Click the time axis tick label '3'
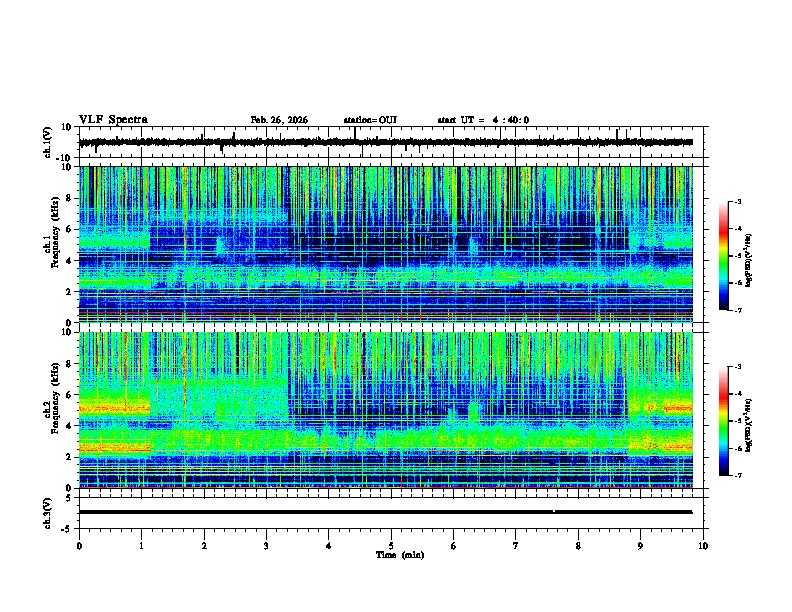 tap(266, 545)
